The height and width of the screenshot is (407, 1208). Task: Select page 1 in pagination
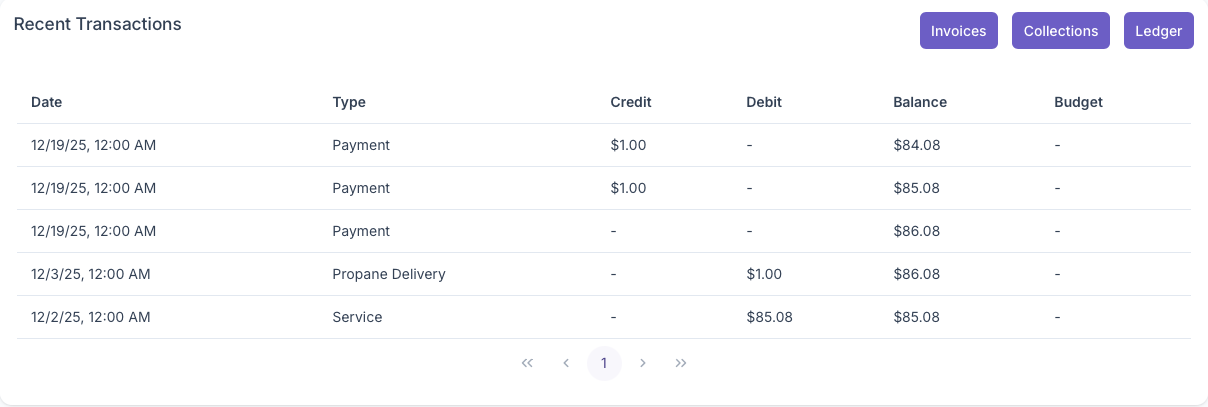[x=604, y=363]
